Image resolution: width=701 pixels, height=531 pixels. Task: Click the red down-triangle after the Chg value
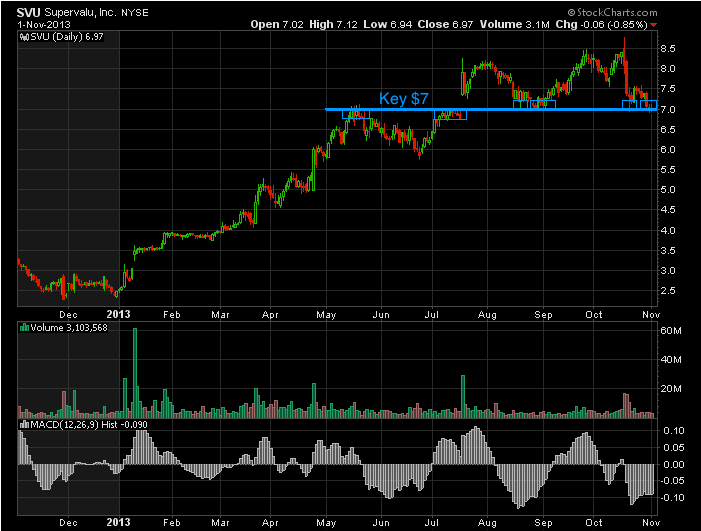(654, 25)
